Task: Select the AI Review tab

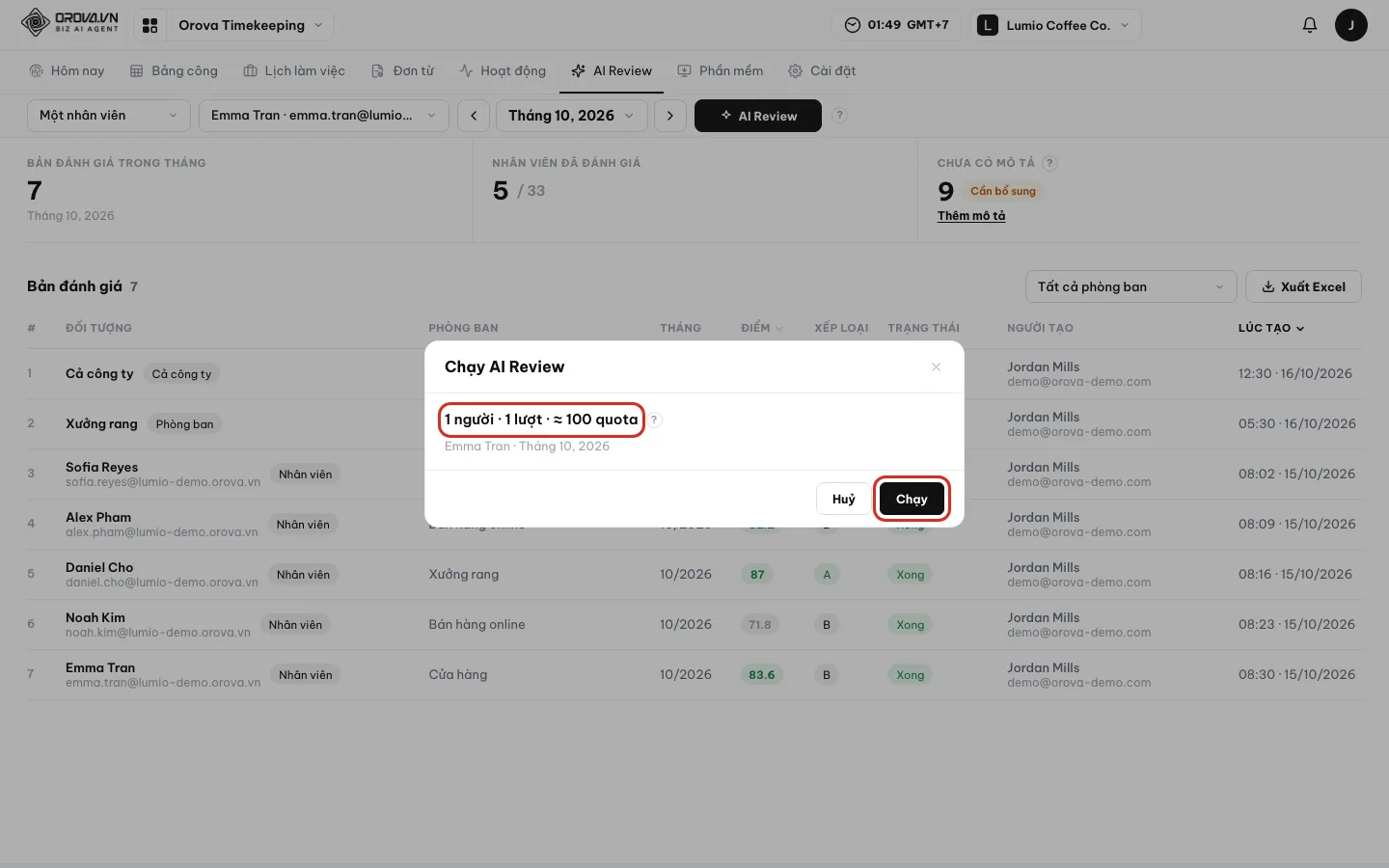Action: coord(612,70)
